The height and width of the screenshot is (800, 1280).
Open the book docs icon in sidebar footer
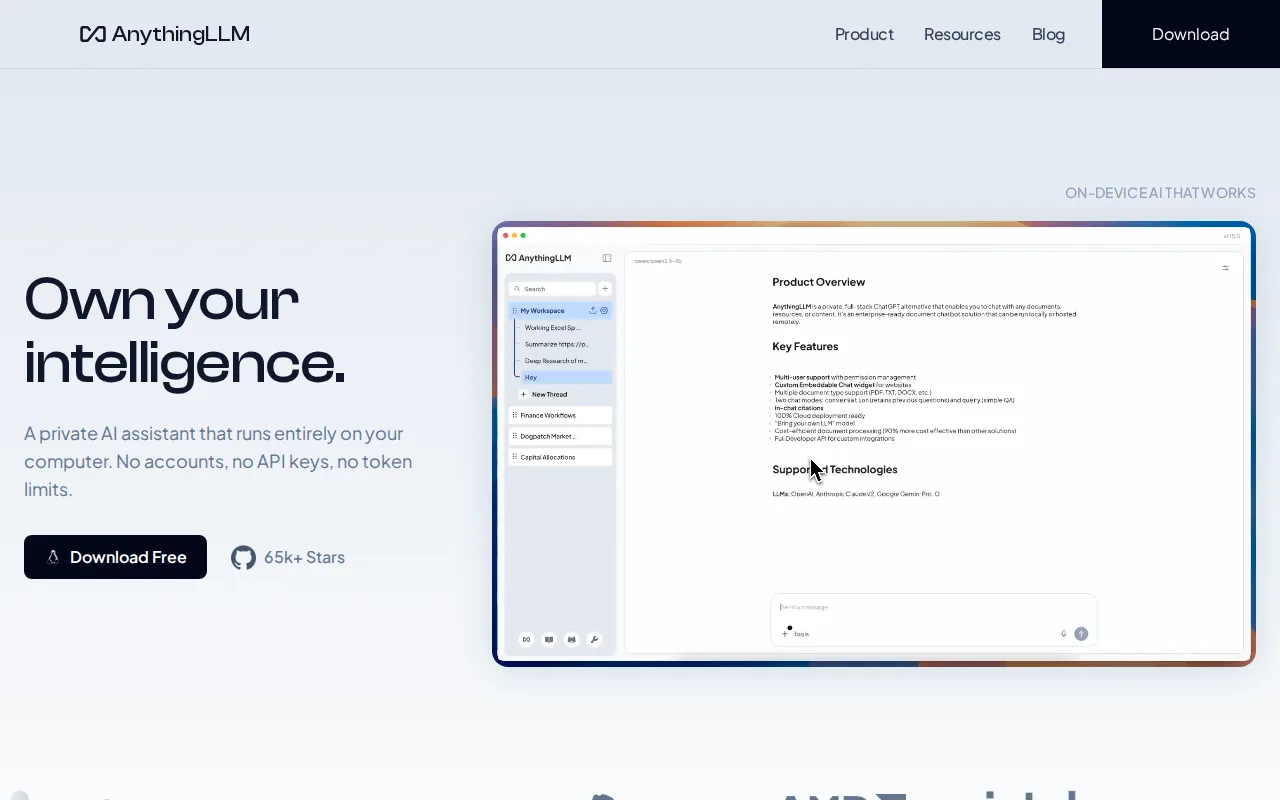click(549, 640)
